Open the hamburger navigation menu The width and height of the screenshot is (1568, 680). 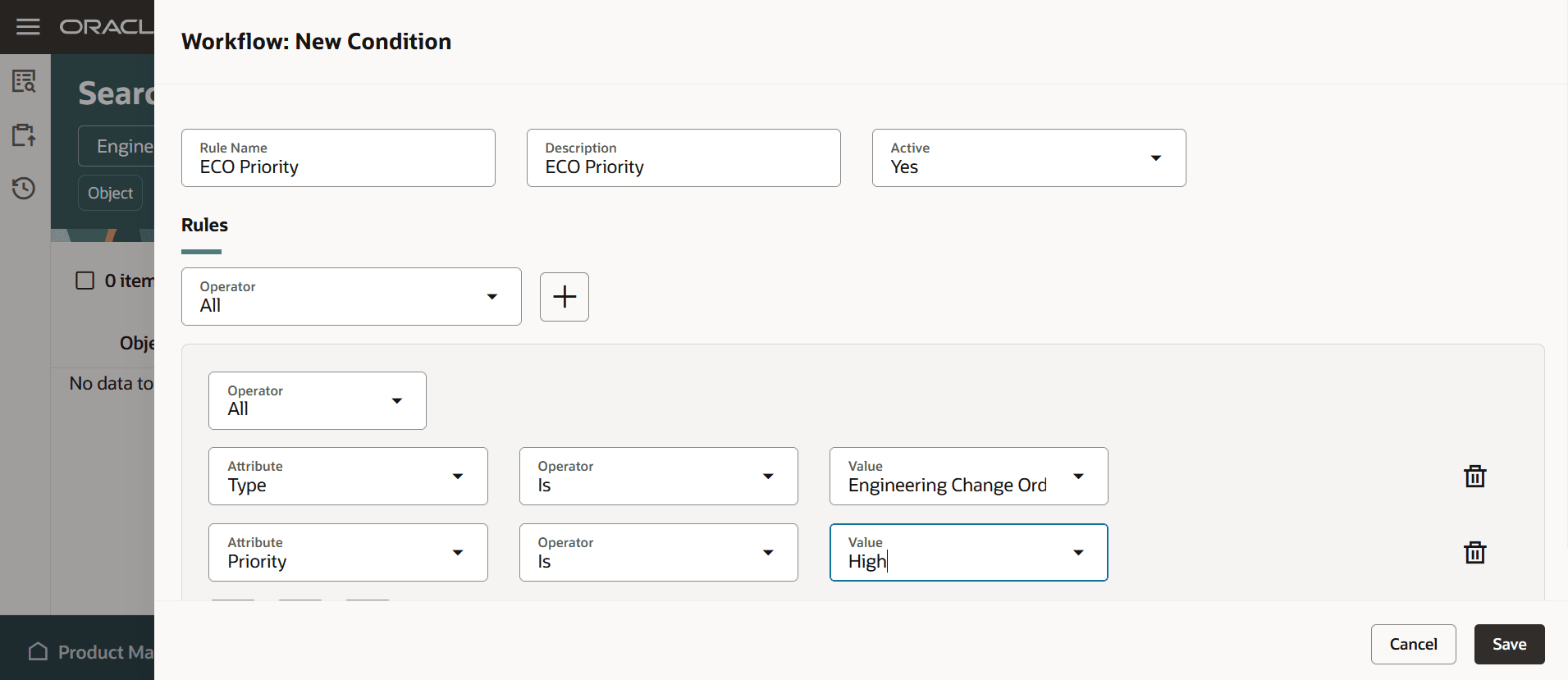(x=28, y=27)
